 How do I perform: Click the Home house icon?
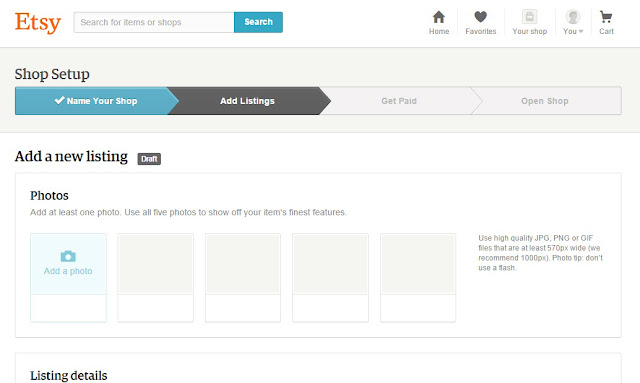tap(439, 17)
